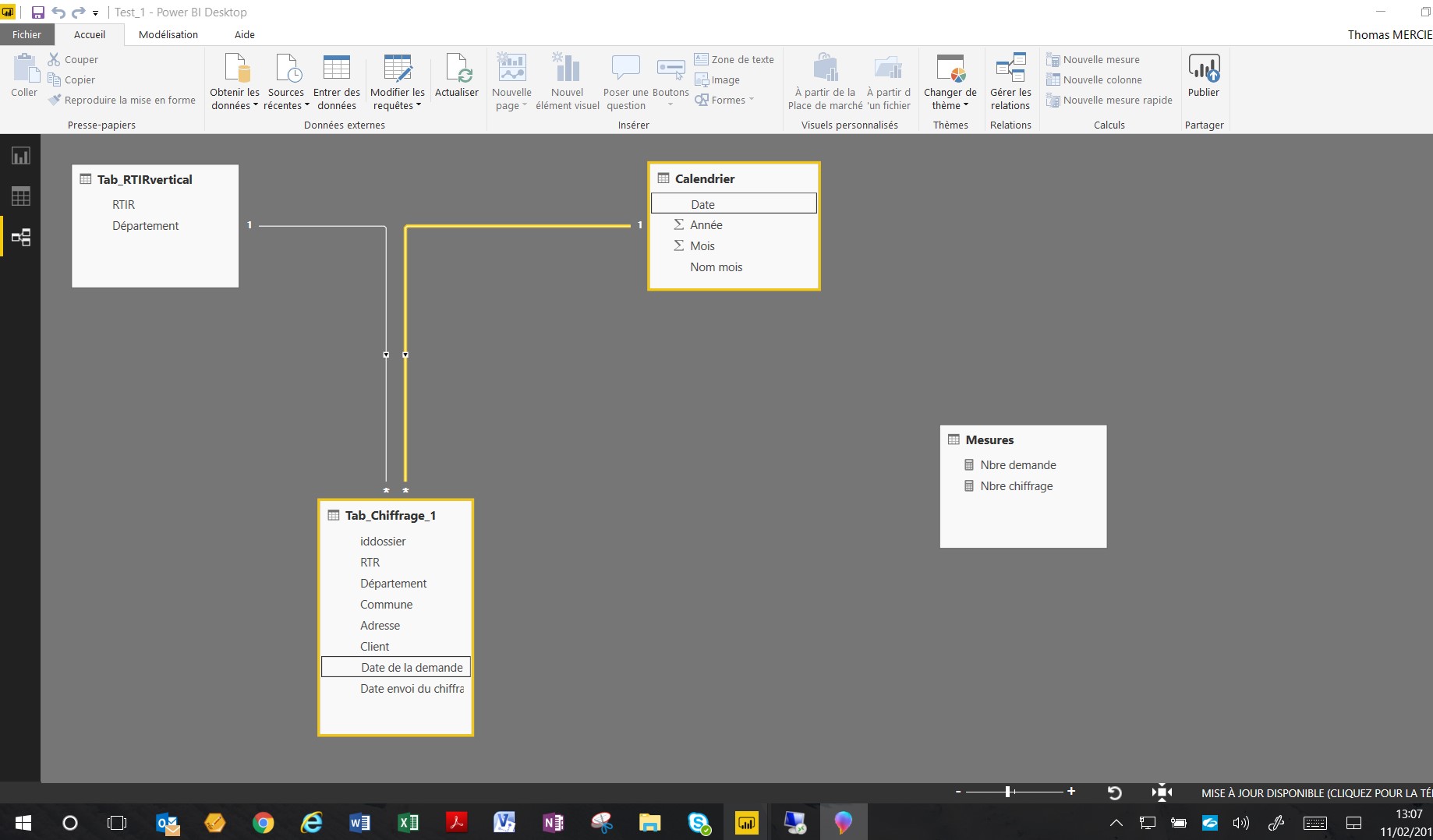Image resolution: width=1433 pixels, height=840 pixels.
Task: Click zoom in plus button
Action: coord(1071,792)
